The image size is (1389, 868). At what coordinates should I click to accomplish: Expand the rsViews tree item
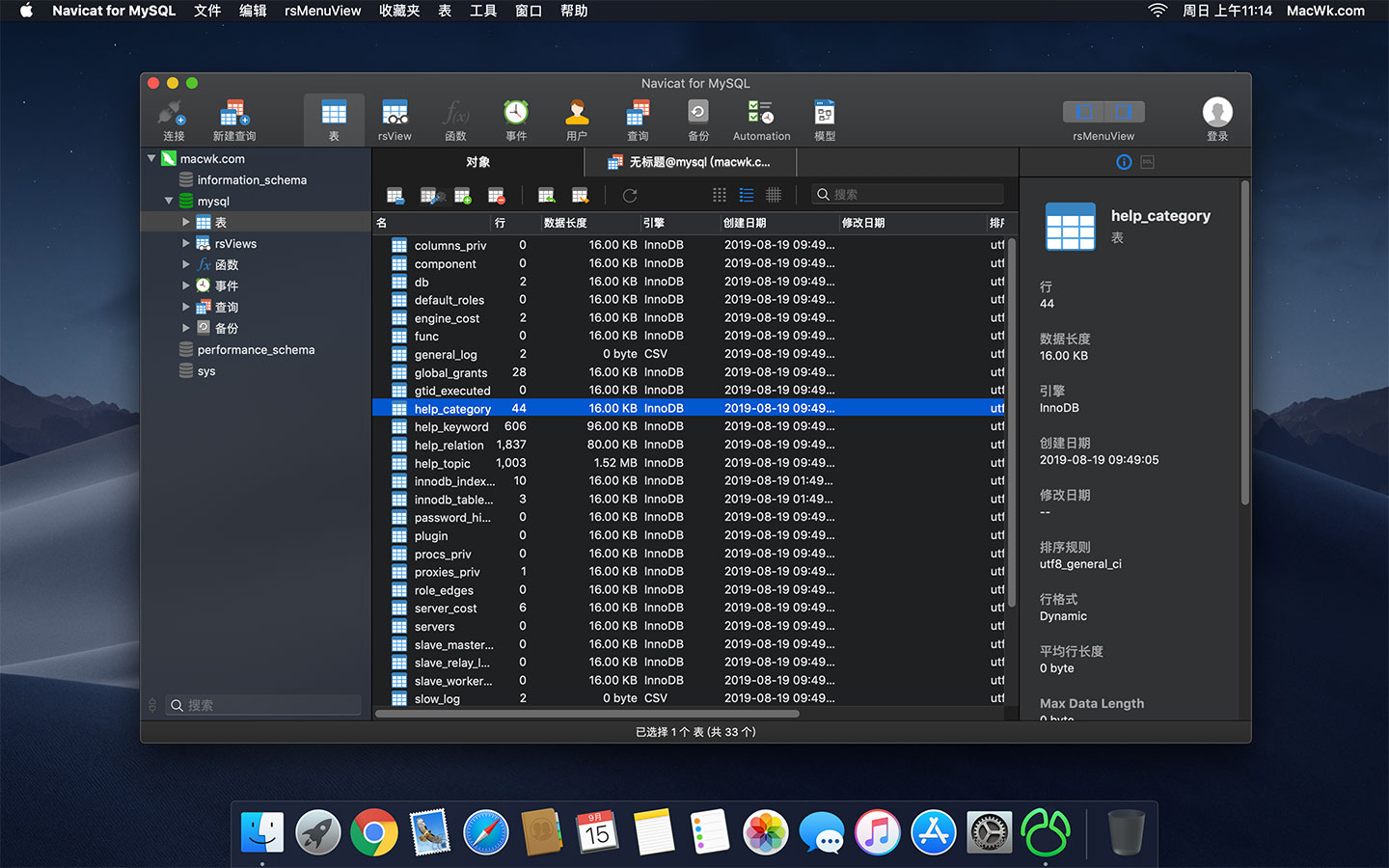tap(187, 243)
